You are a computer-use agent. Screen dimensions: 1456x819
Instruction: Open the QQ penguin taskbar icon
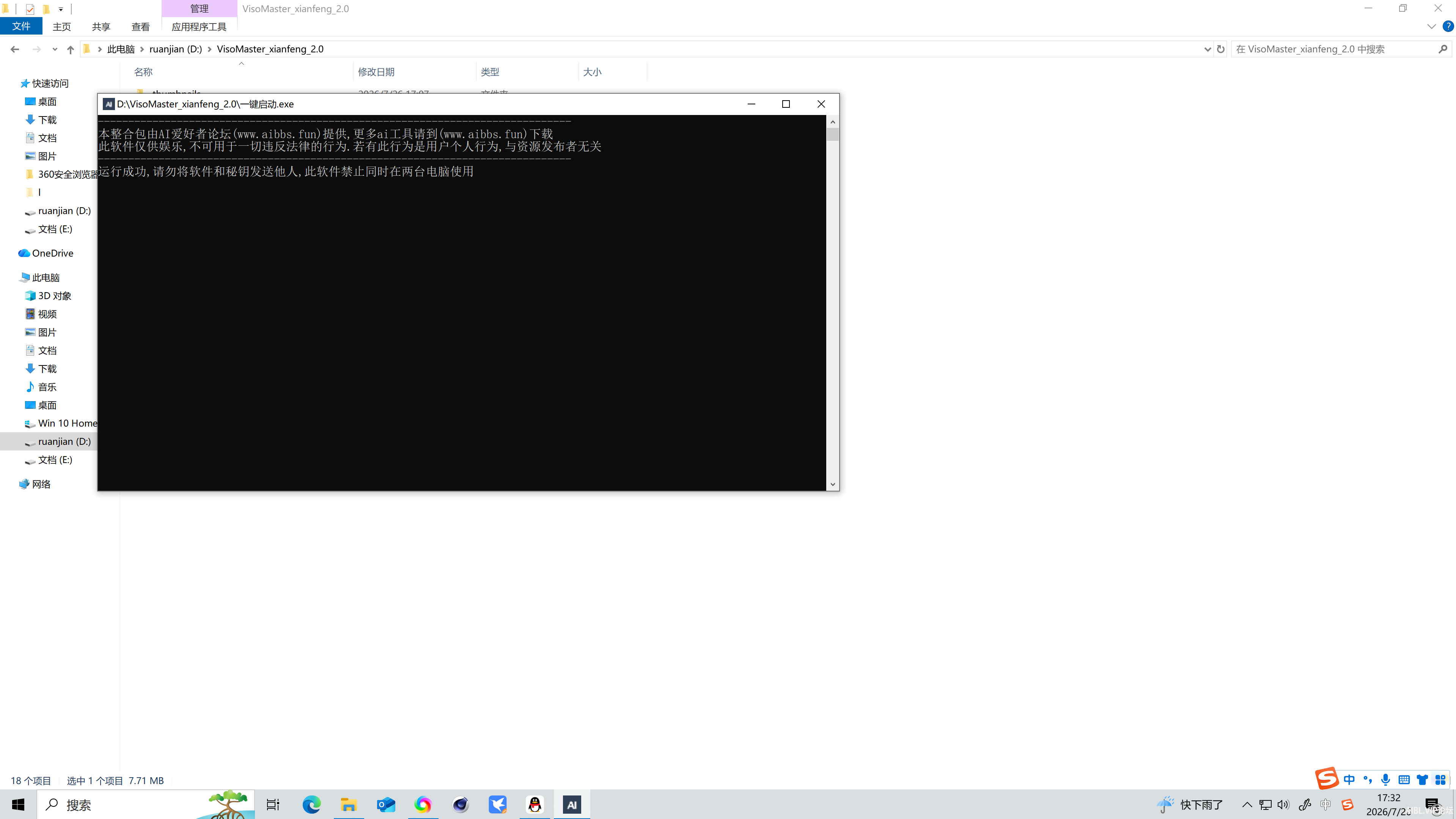(x=535, y=804)
